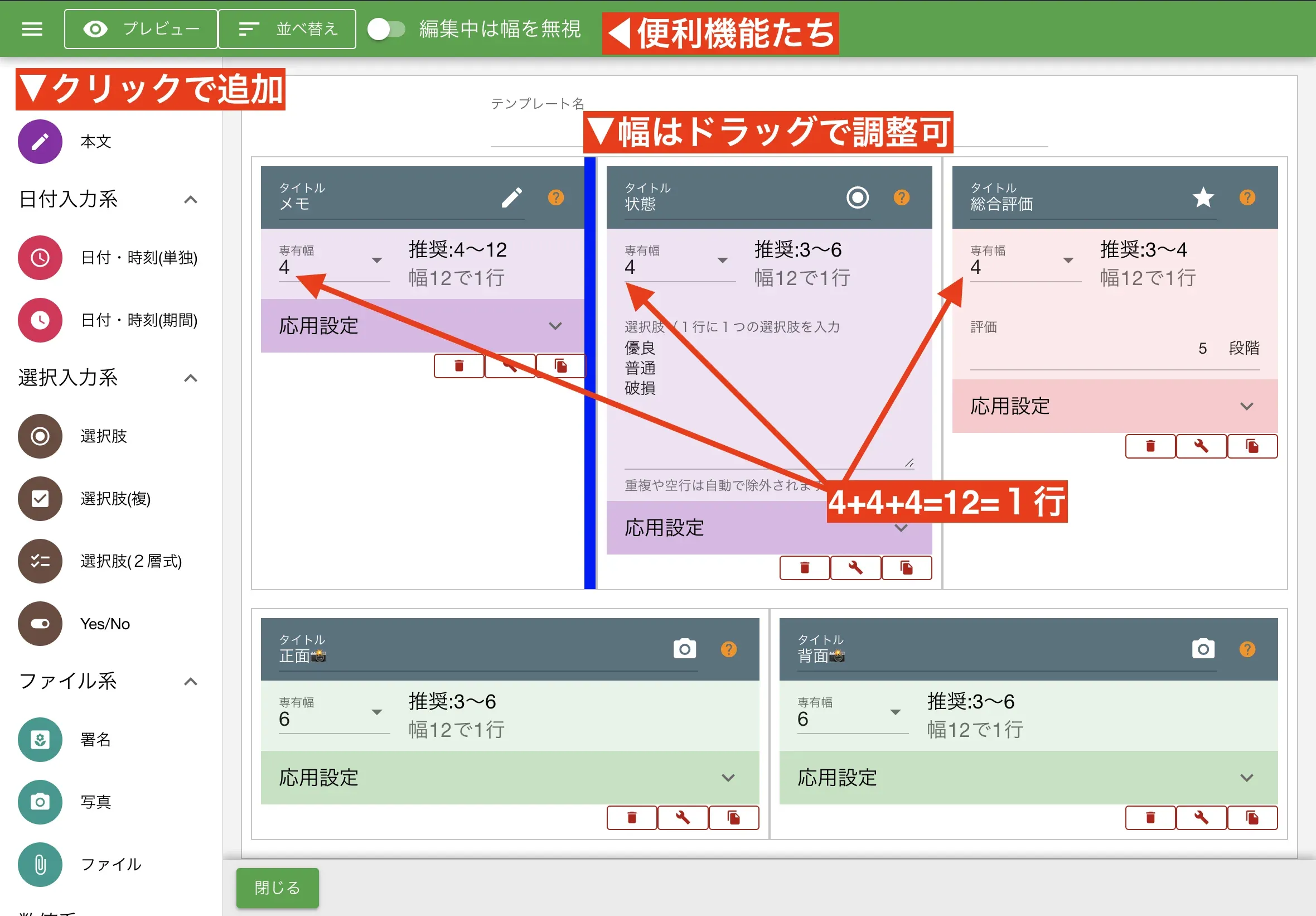Select the 日付・時刻(単独) clock icon

[x=40, y=258]
